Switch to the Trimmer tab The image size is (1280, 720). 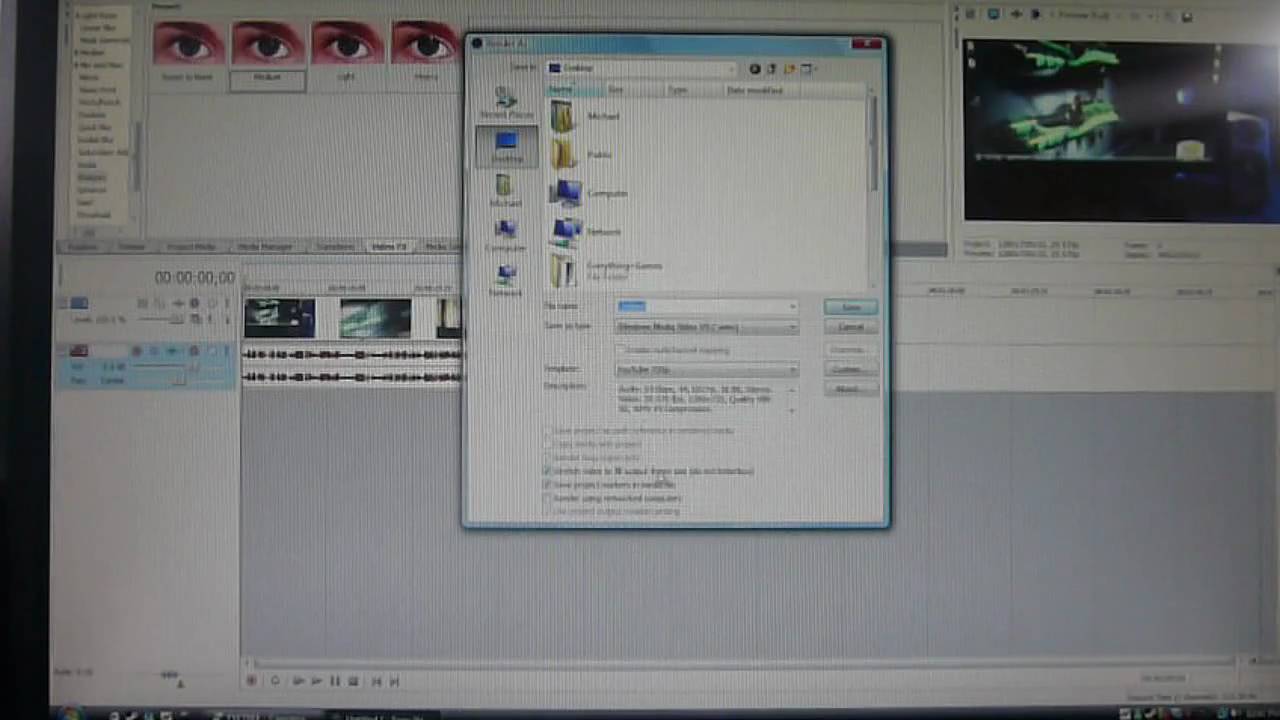[x=132, y=246]
